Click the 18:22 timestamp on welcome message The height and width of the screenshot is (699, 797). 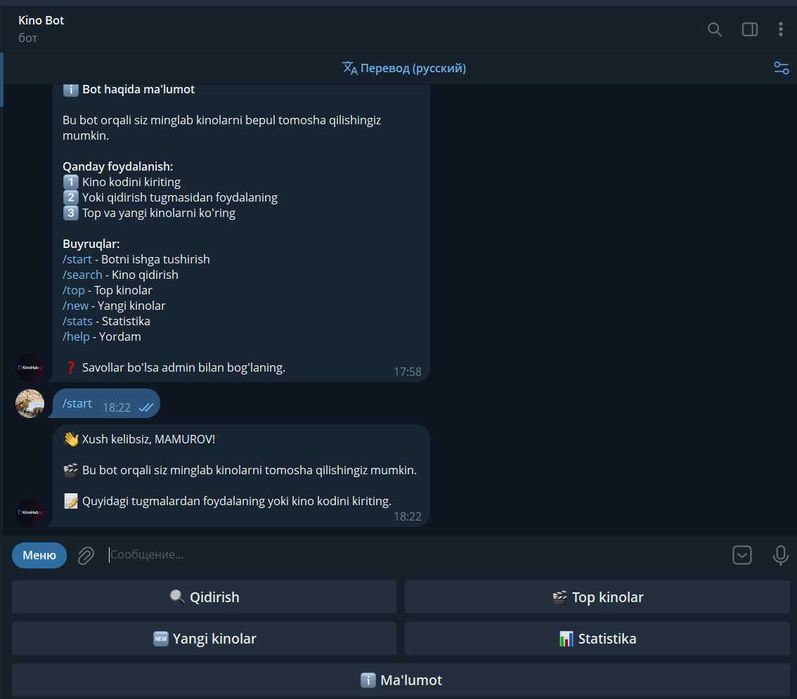[408, 516]
